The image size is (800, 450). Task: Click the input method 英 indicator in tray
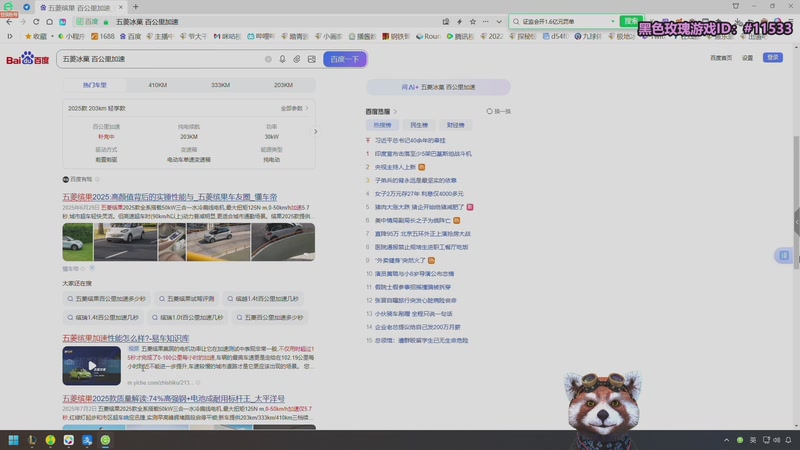click(x=753, y=440)
